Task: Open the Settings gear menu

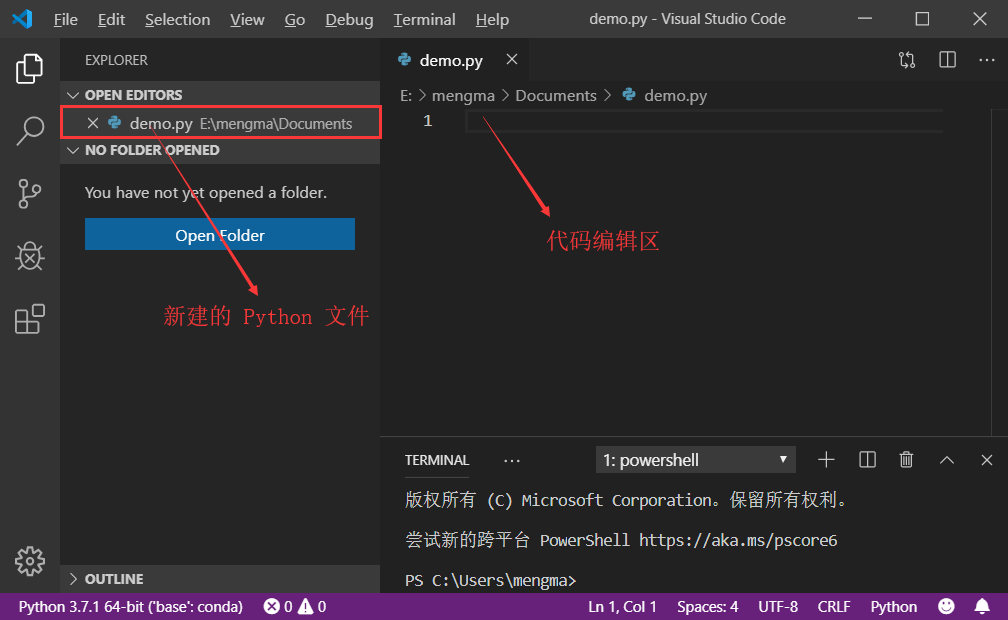Action: [x=29, y=562]
